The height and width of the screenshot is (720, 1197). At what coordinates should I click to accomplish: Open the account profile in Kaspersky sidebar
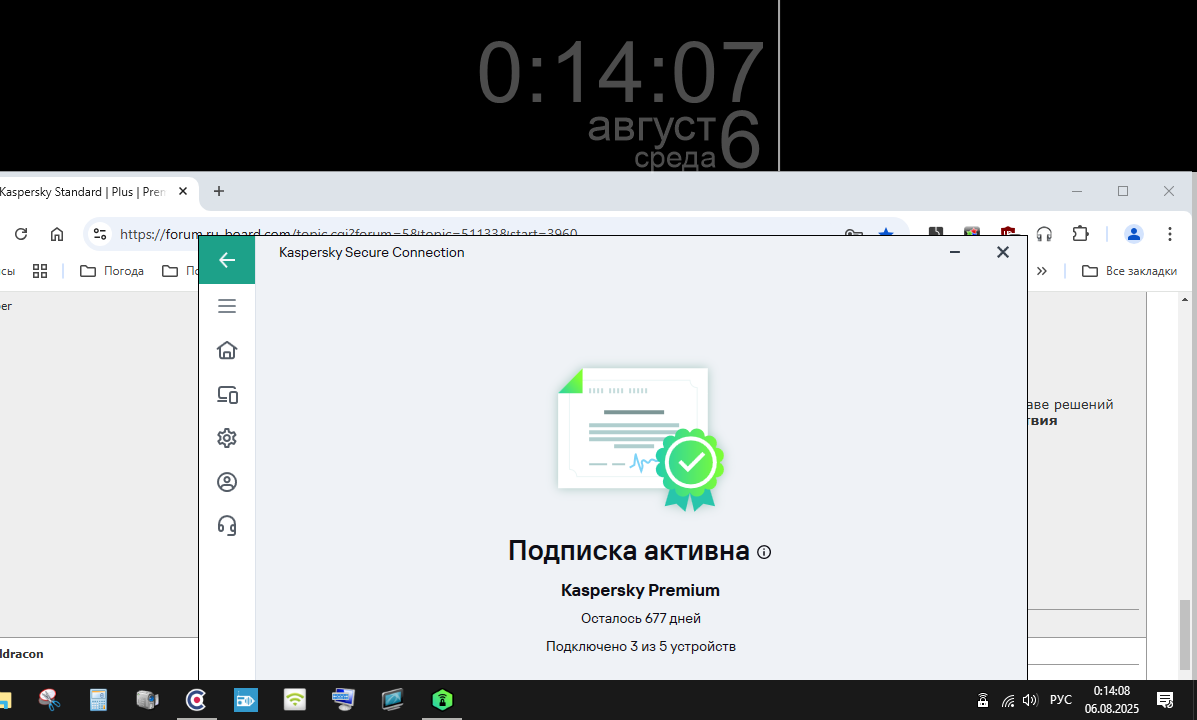click(x=227, y=482)
